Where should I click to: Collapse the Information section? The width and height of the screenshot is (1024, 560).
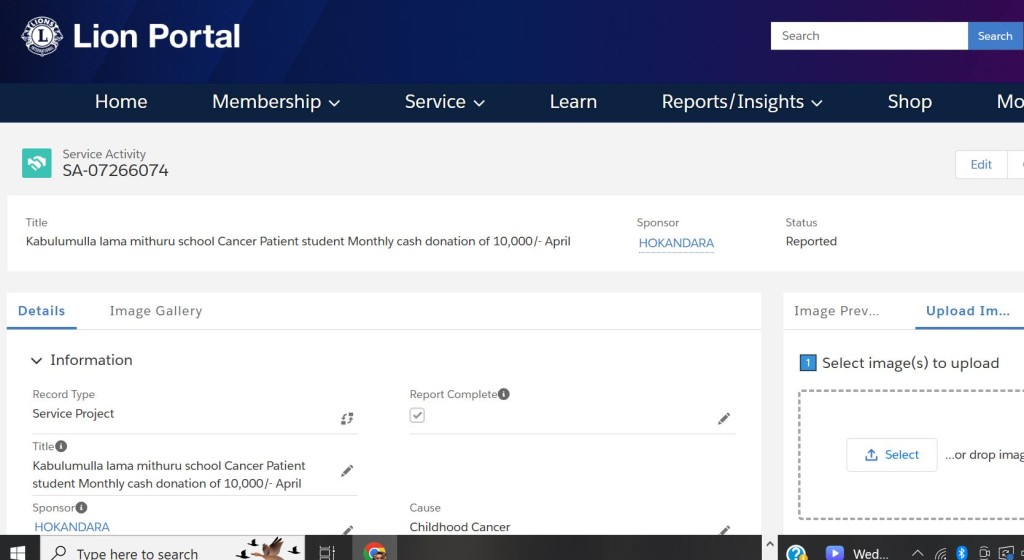[x=37, y=360]
